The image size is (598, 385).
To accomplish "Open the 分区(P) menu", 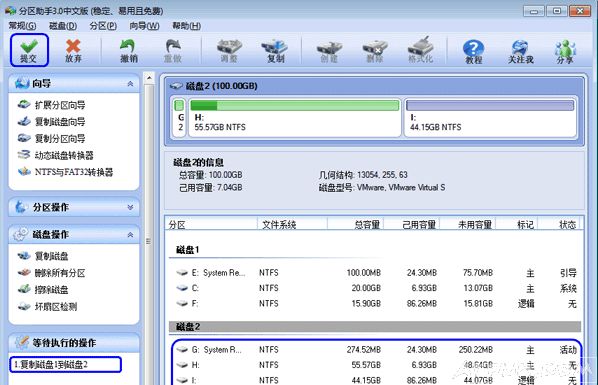I will click(103, 26).
